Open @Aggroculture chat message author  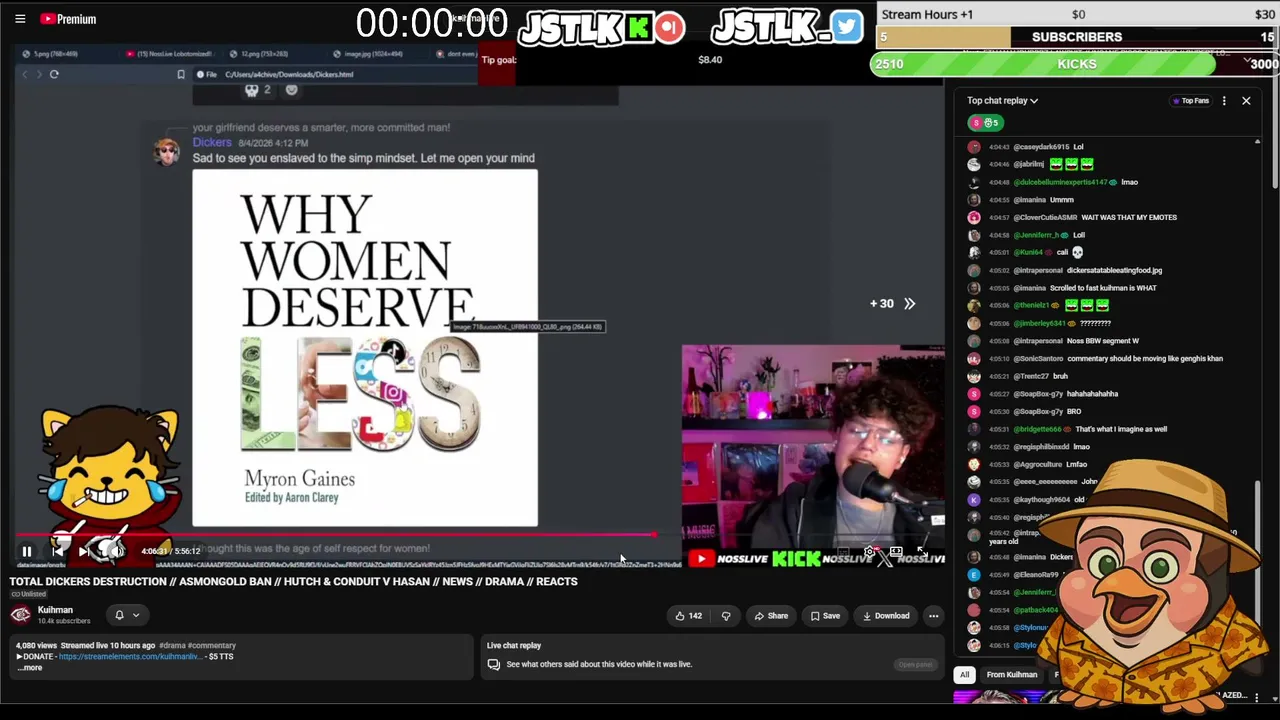[x=1040, y=464]
